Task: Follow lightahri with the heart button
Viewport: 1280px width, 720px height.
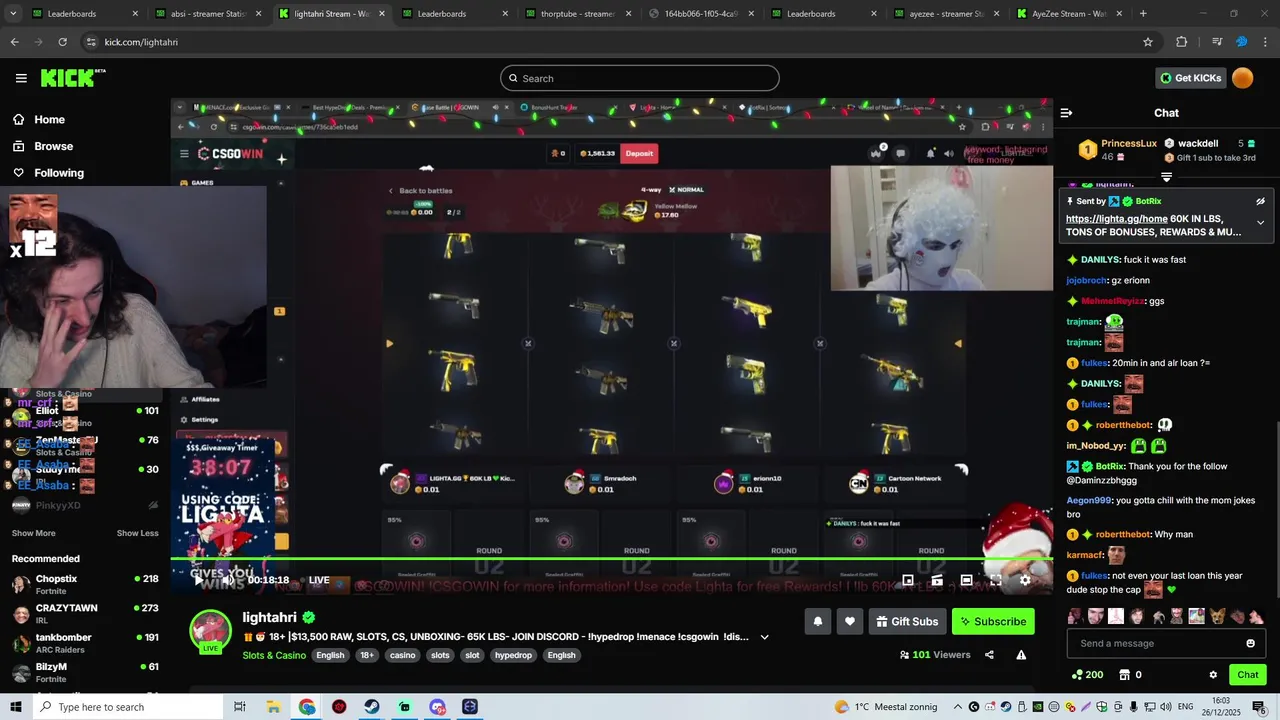Action: pos(849,621)
